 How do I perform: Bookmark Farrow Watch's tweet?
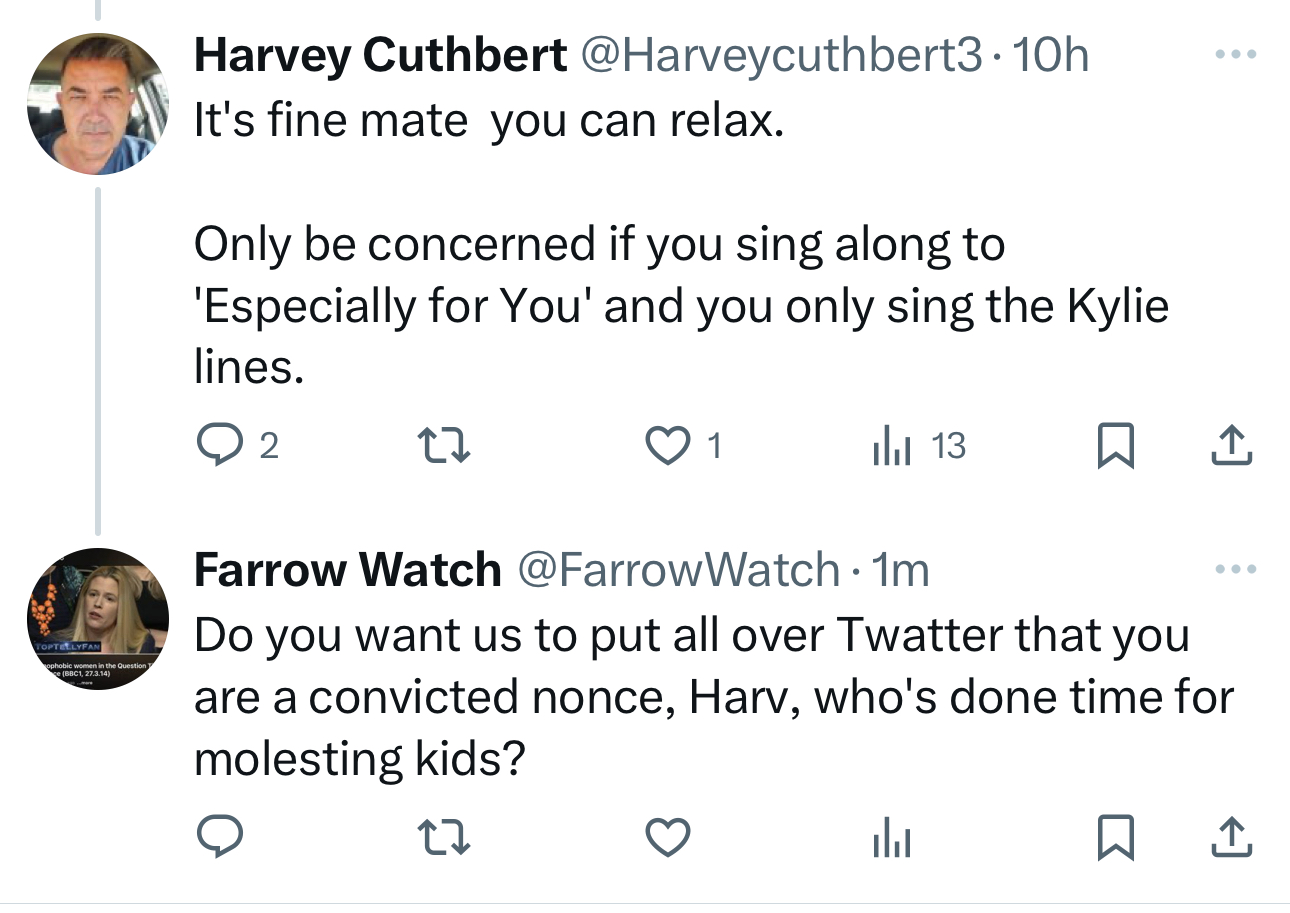[x=1116, y=838]
